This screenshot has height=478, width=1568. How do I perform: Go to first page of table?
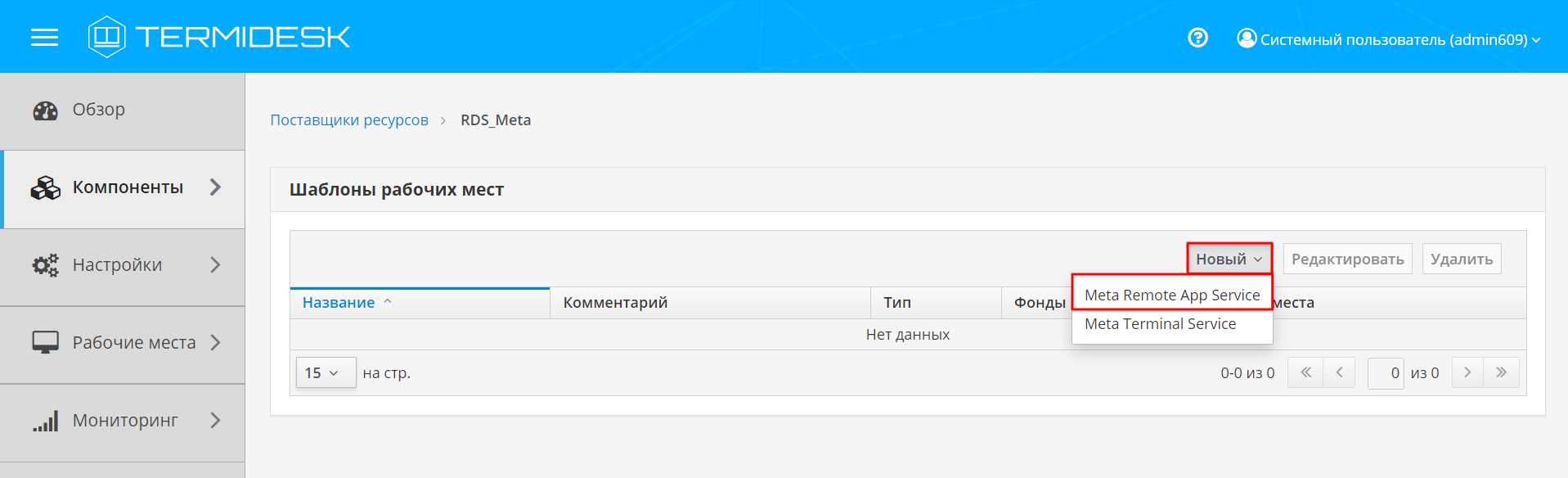click(1305, 372)
